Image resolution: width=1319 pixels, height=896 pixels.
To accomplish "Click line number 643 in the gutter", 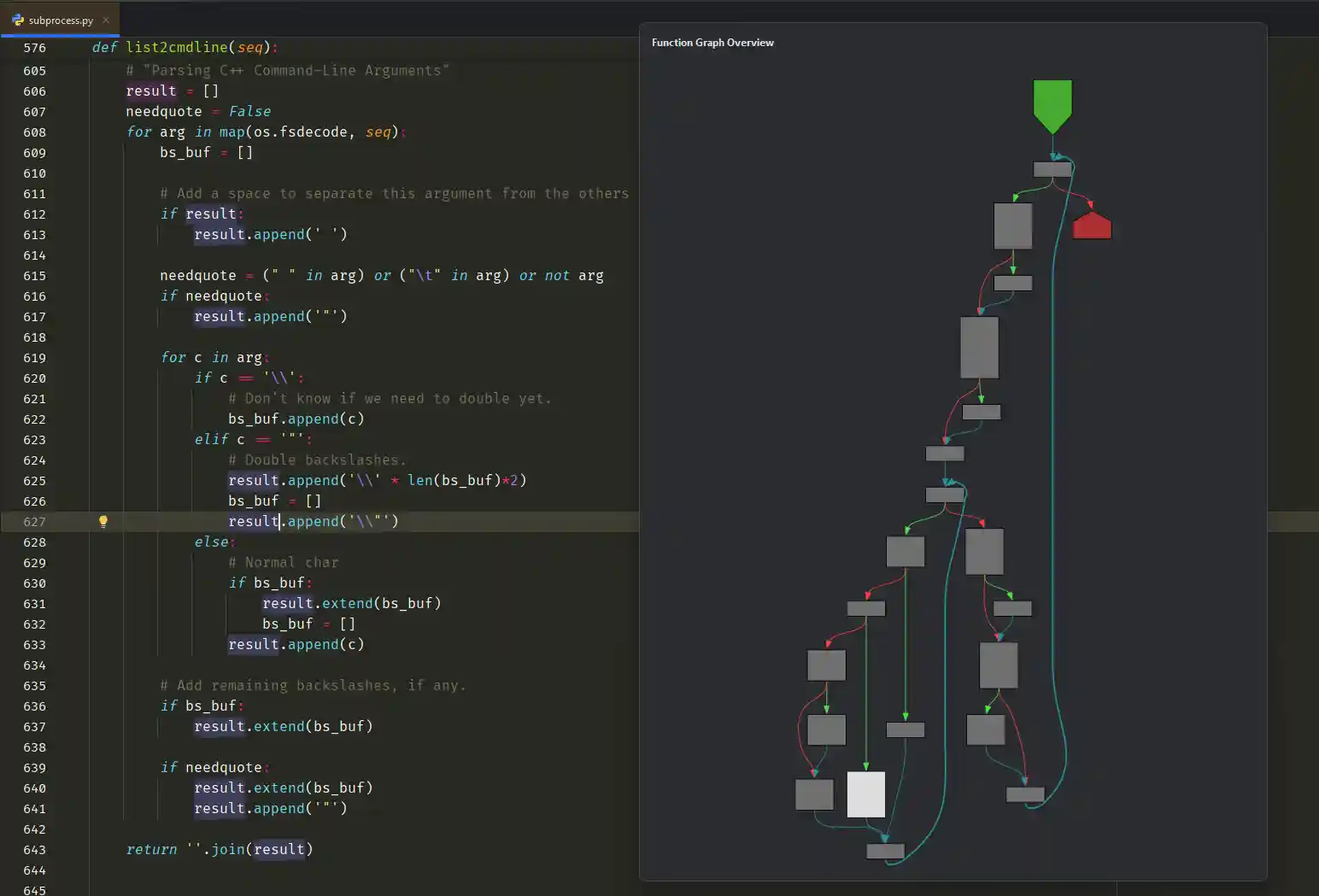I will point(34,850).
